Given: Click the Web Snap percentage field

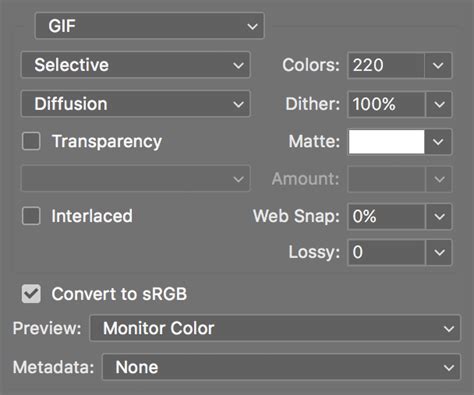Looking at the screenshot, I should (x=386, y=217).
